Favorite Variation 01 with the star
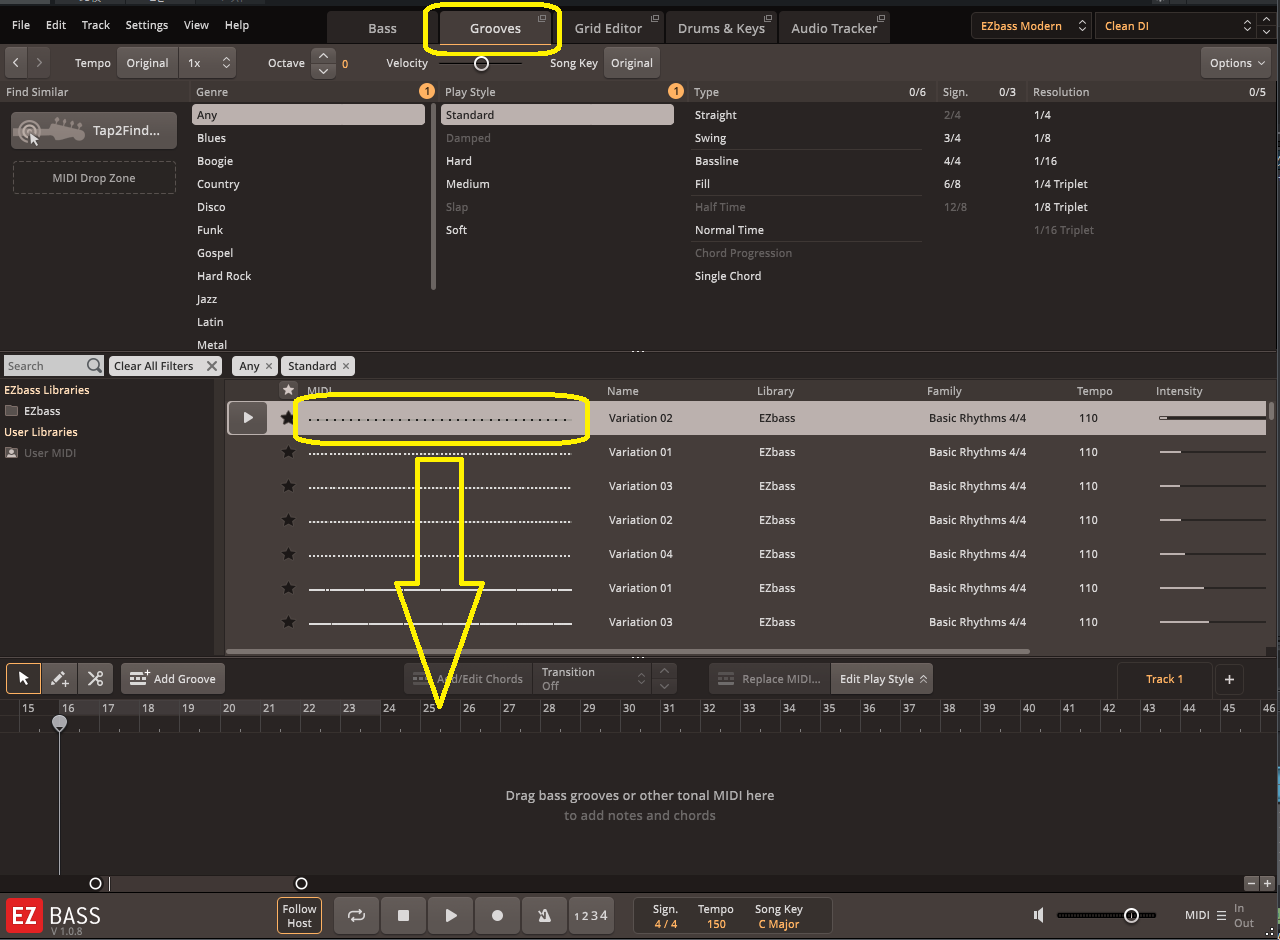 pos(288,452)
